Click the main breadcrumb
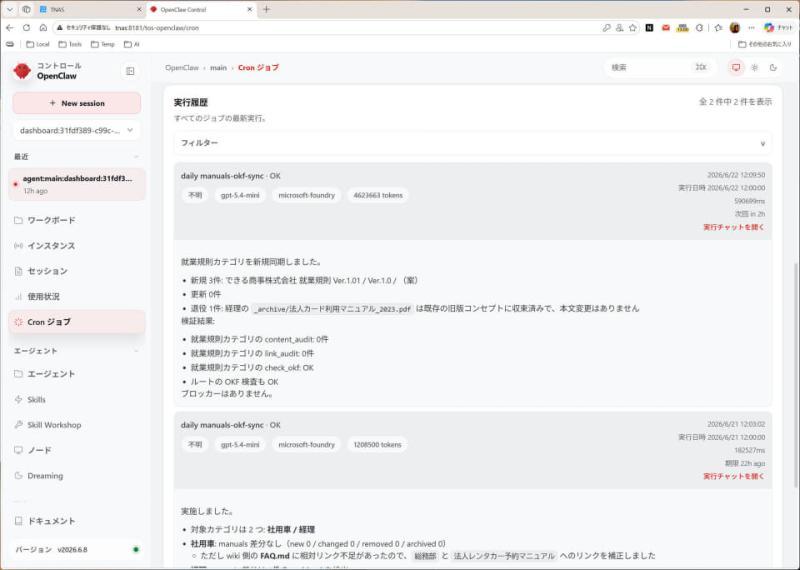 pyautogui.click(x=218, y=67)
